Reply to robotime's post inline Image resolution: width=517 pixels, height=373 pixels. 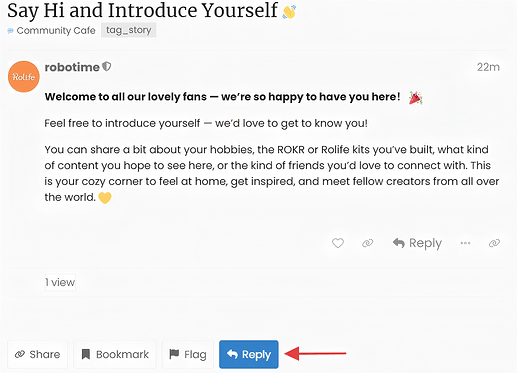tap(417, 243)
